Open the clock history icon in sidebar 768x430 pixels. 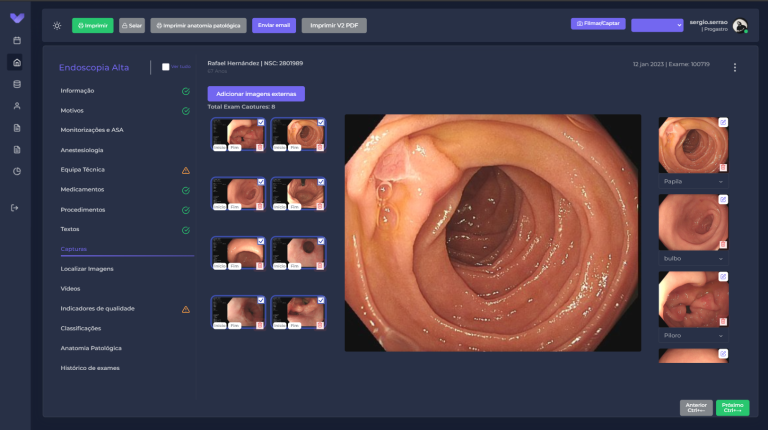coord(17,171)
